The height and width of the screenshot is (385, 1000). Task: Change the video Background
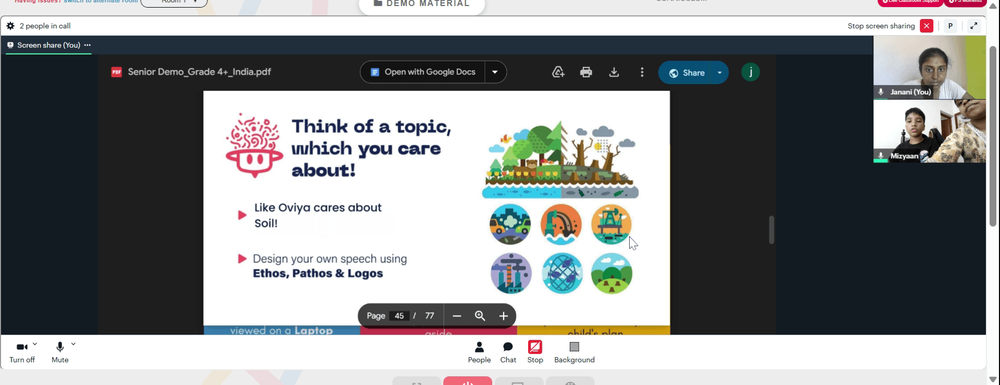pyautogui.click(x=574, y=352)
